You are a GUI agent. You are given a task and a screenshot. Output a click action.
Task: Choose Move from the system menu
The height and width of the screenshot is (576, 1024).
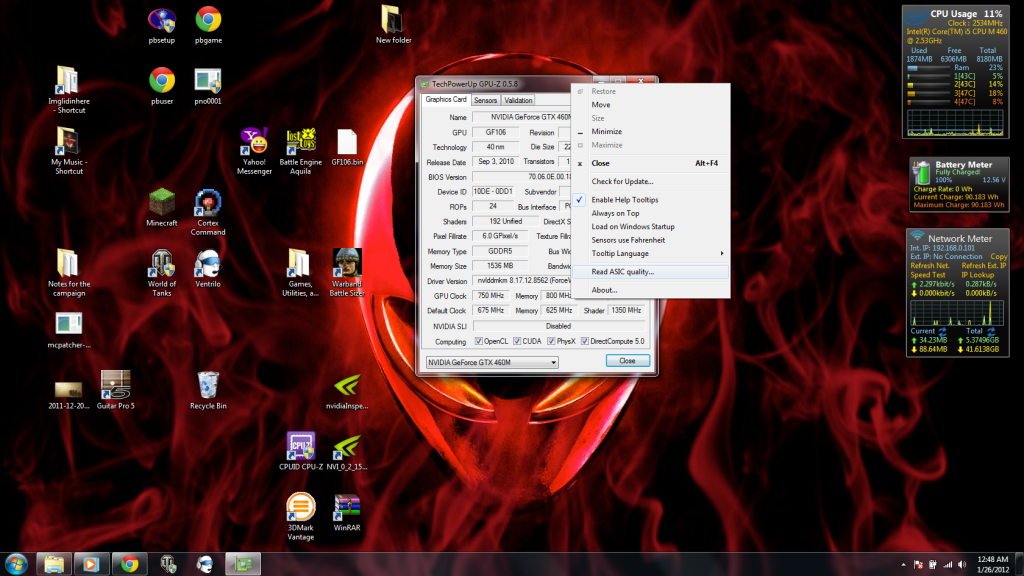pos(650,104)
